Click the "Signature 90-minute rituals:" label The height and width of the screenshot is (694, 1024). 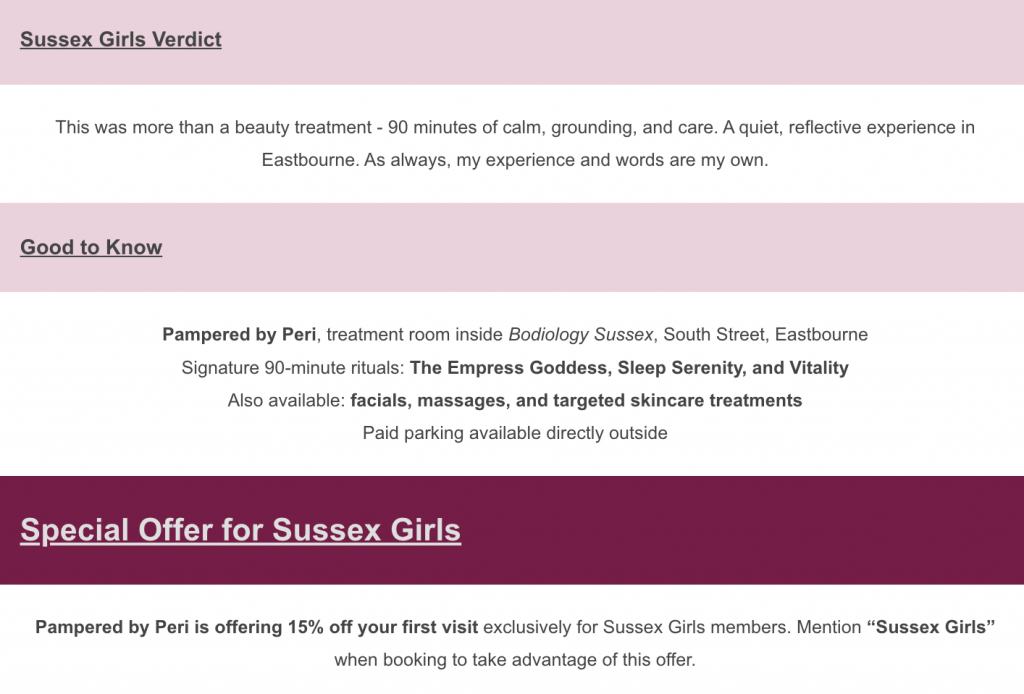click(x=292, y=367)
